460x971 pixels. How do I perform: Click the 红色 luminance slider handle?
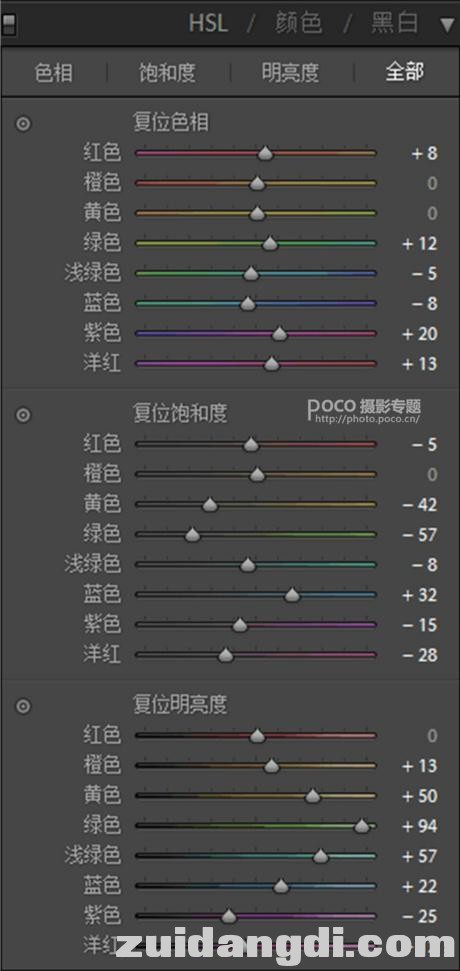[x=258, y=736]
